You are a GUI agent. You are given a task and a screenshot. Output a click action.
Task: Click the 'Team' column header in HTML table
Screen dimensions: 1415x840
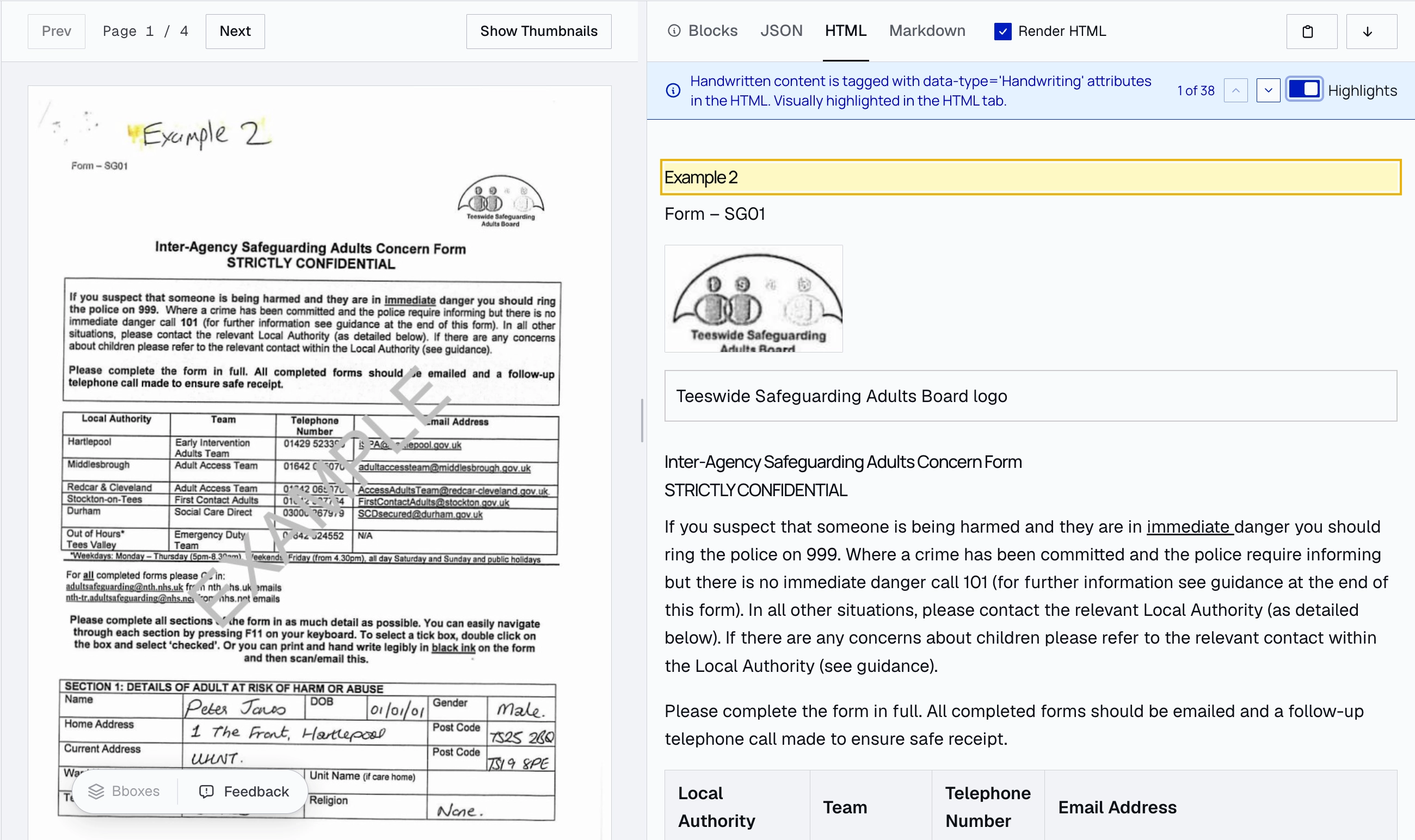(844, 807)
